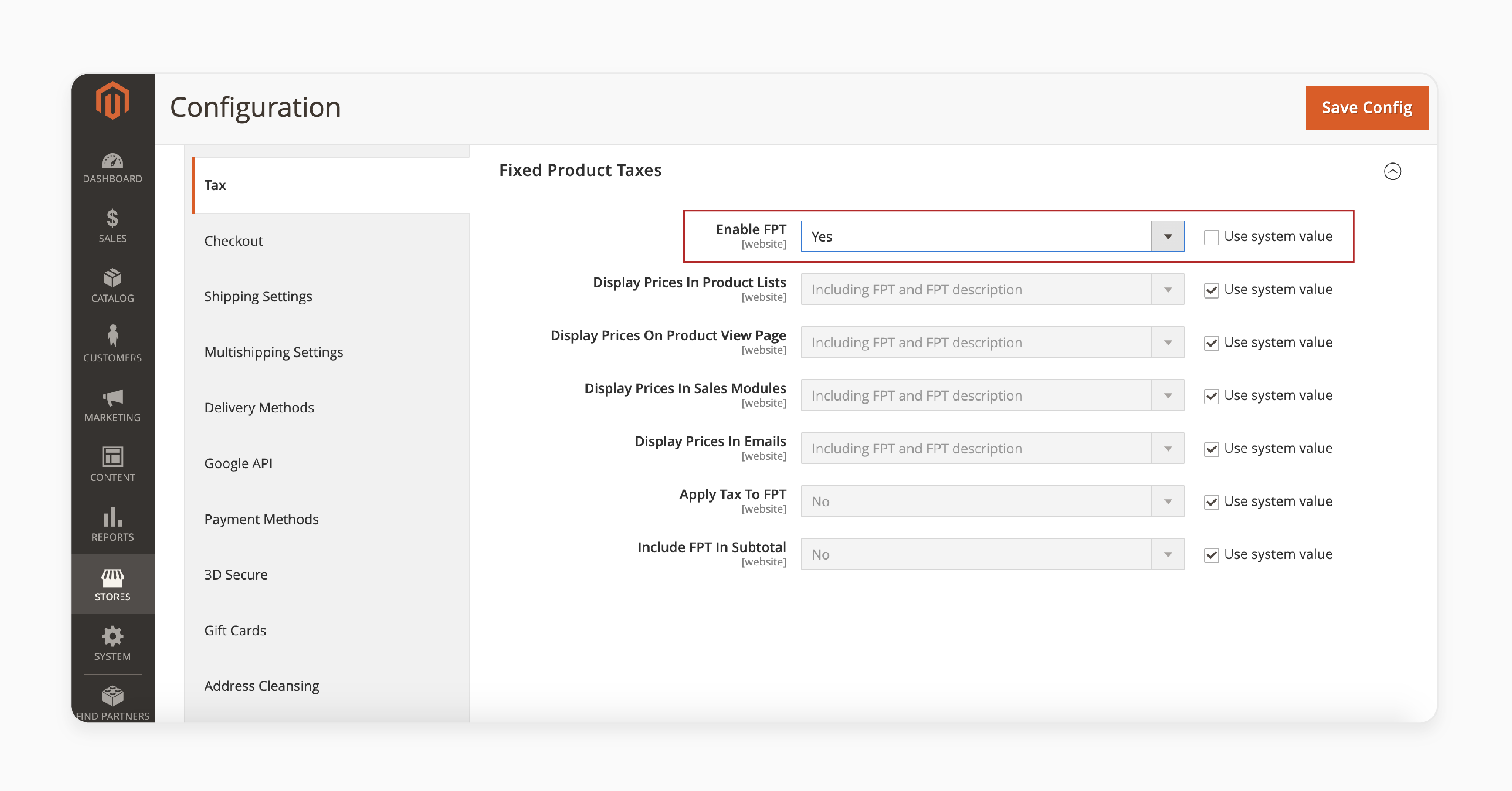Open Display Prices In Emails dropdown
Image resolution: width=1512 pixels, height=791 pixels.
pyautogui.click(x=992, y=448)
